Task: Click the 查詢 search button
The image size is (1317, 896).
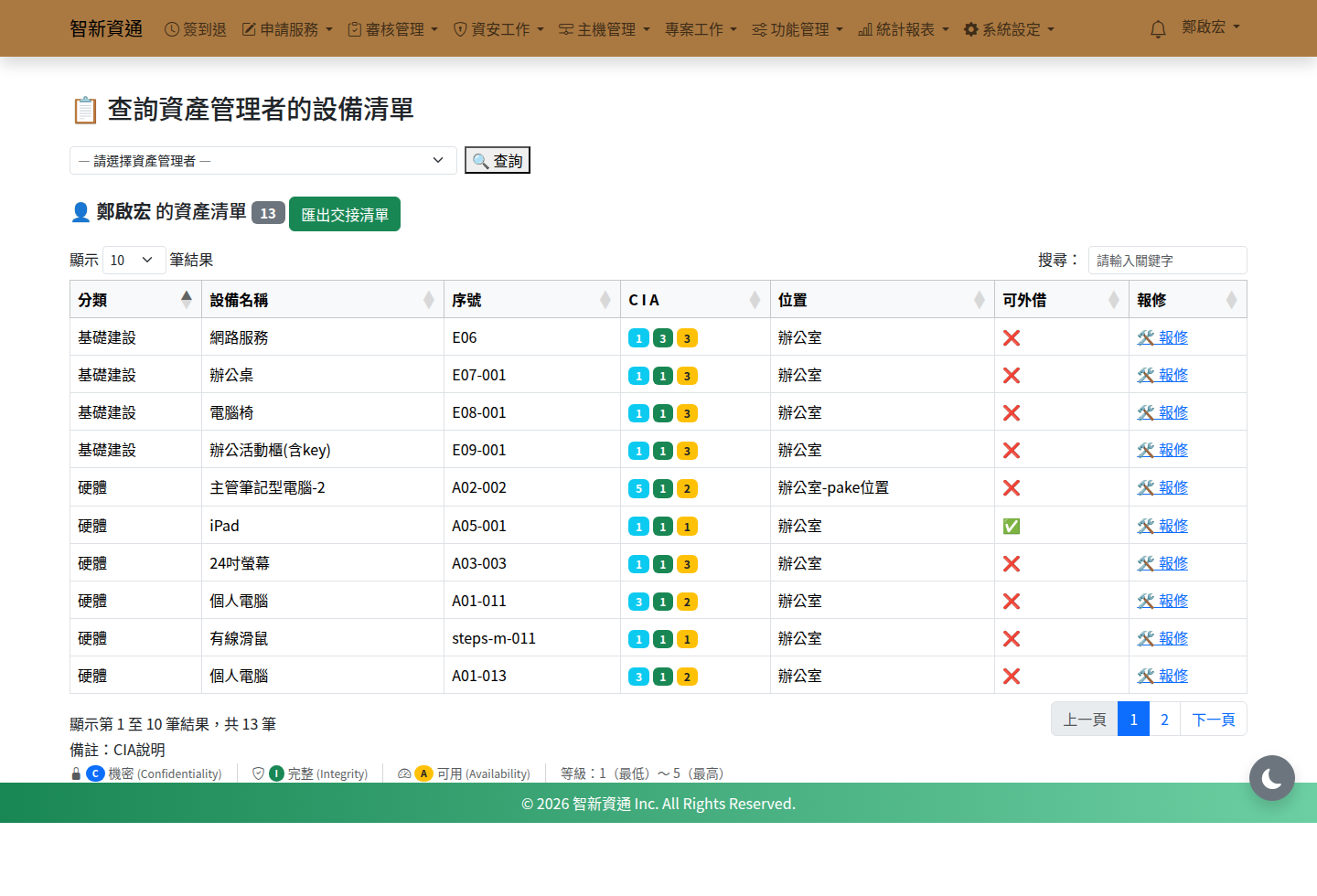Action: click(x=498, y=161)
